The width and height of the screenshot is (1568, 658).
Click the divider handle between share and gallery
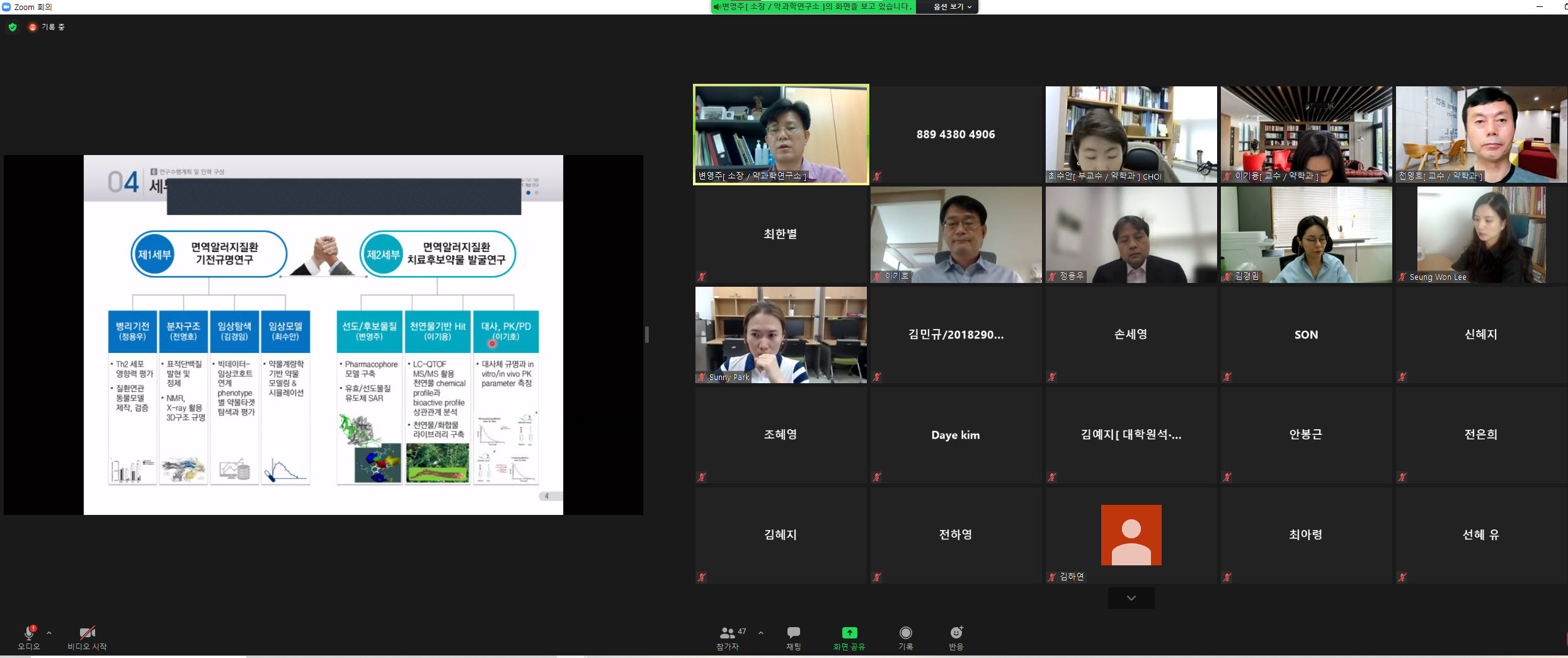pyautogui.click(x=647, y=335)
